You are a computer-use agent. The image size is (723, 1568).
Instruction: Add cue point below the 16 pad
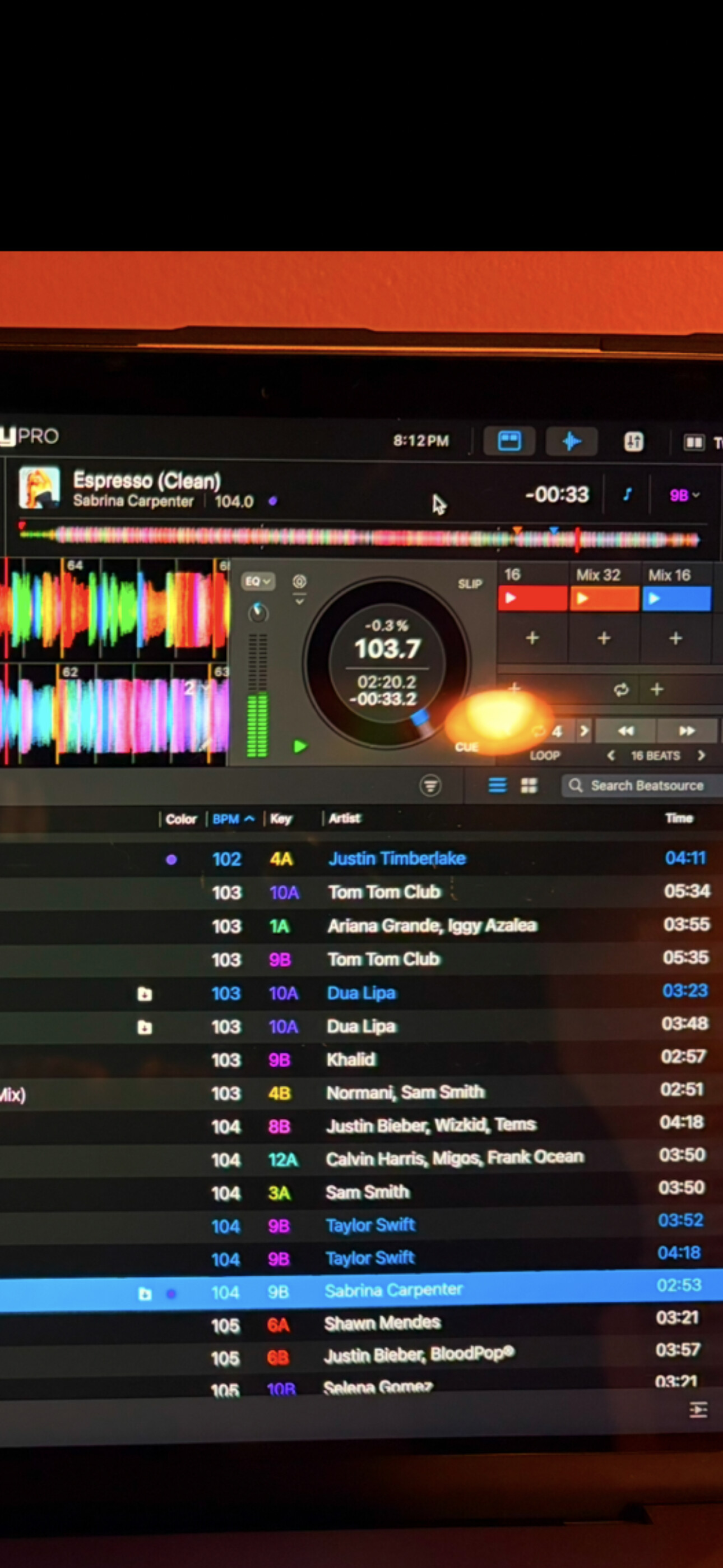tap(532, 638)
